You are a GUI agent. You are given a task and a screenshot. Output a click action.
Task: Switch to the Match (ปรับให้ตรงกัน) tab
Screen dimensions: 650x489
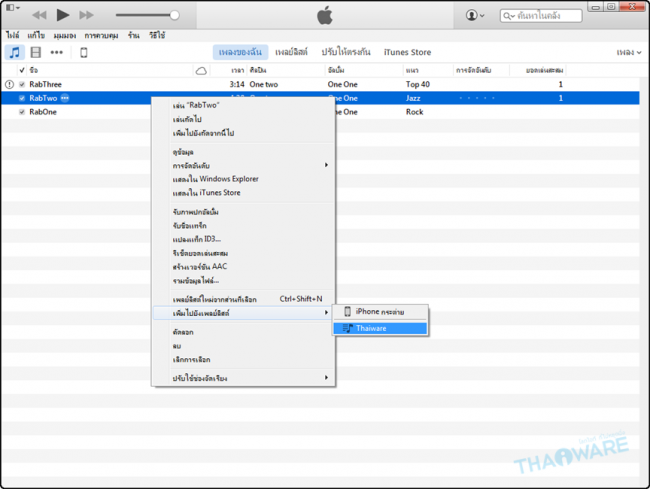click(346, 52)
